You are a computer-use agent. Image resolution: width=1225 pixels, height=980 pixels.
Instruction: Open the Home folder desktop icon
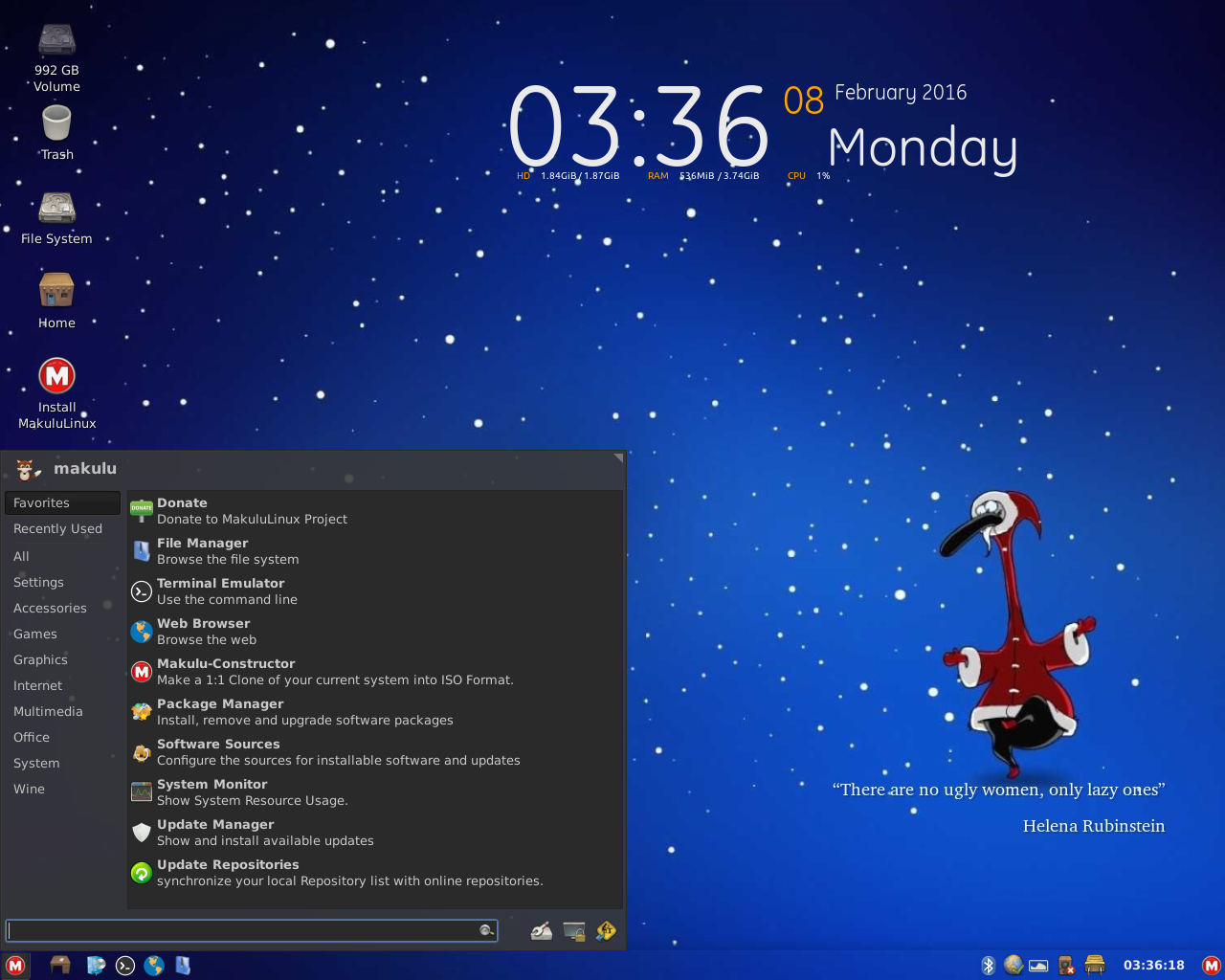57,301
